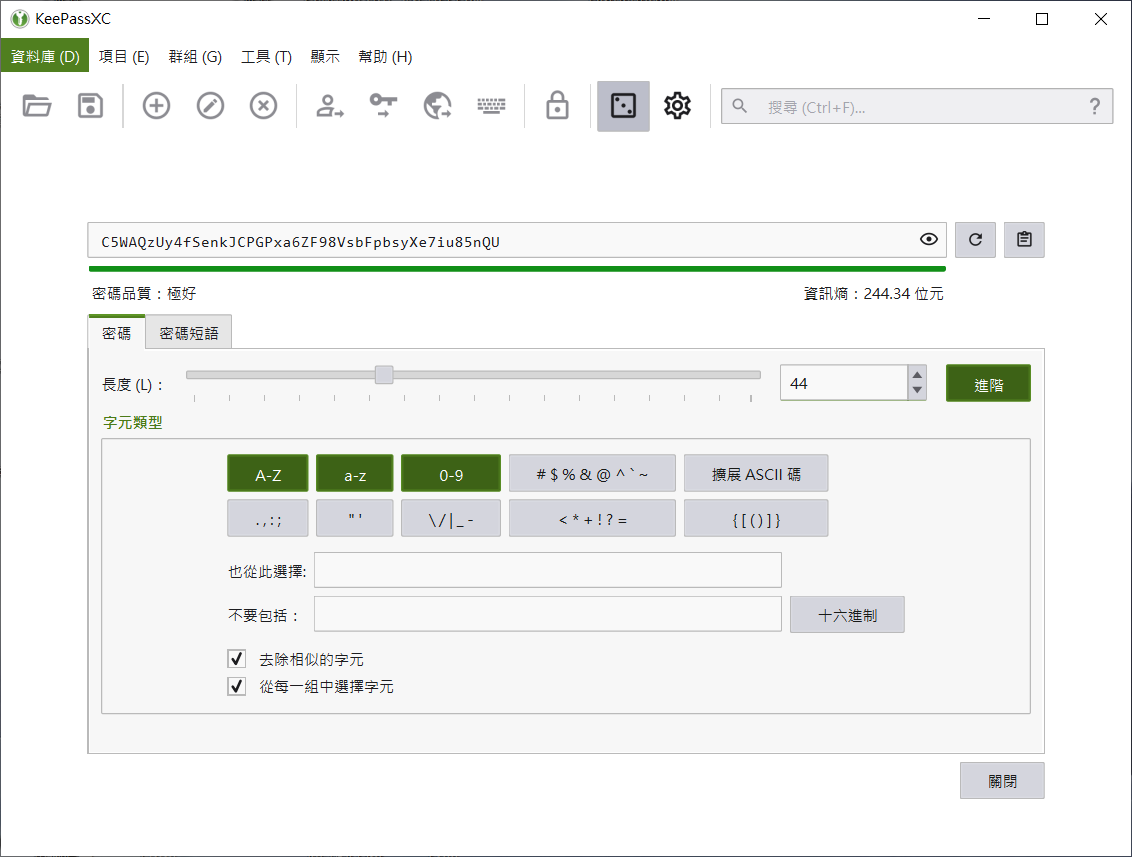1132x857 pixels.
Task: Copy password key icon in toolbar
Action: point(383,106)
